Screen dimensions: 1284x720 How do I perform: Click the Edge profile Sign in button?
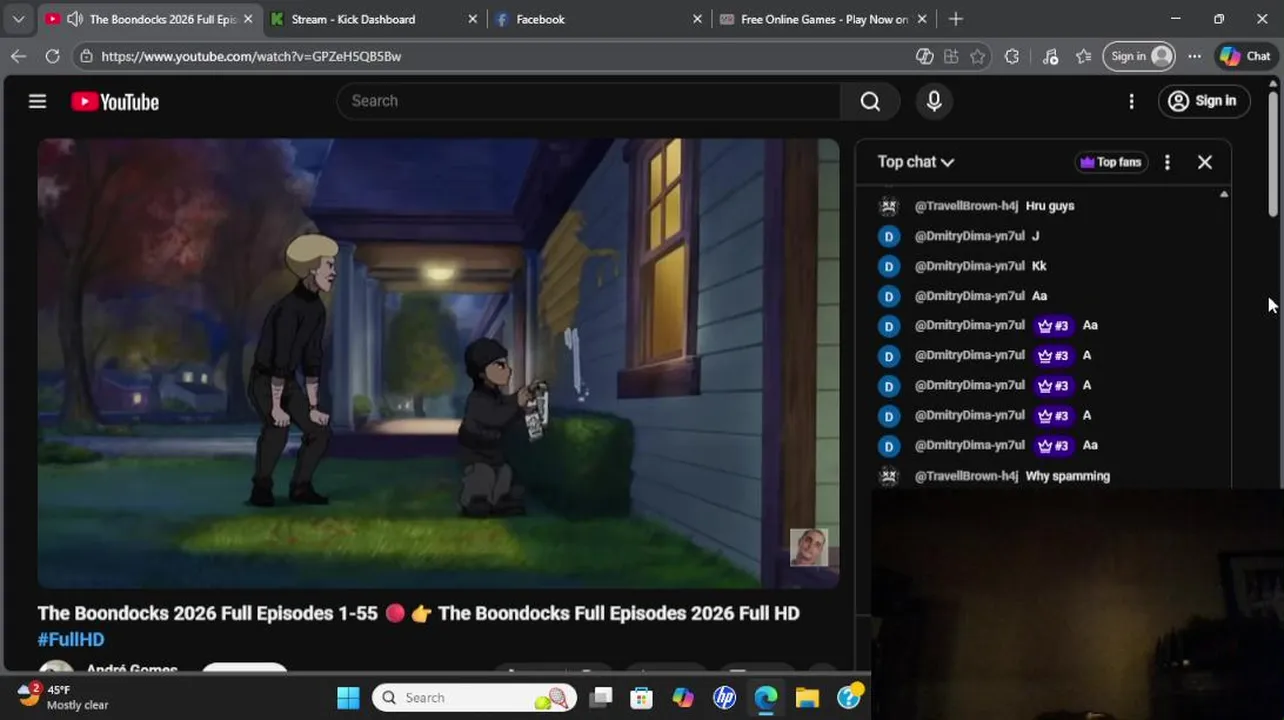[1138, 56]
